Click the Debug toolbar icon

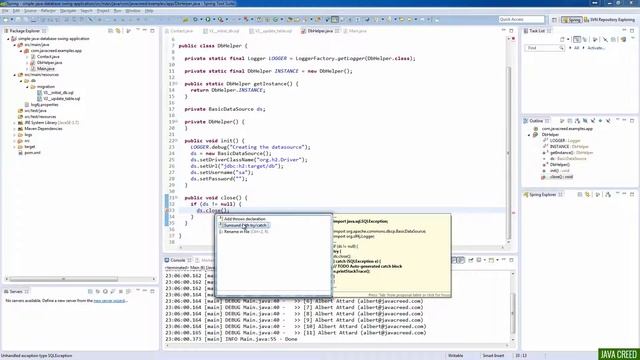(196, 20)
